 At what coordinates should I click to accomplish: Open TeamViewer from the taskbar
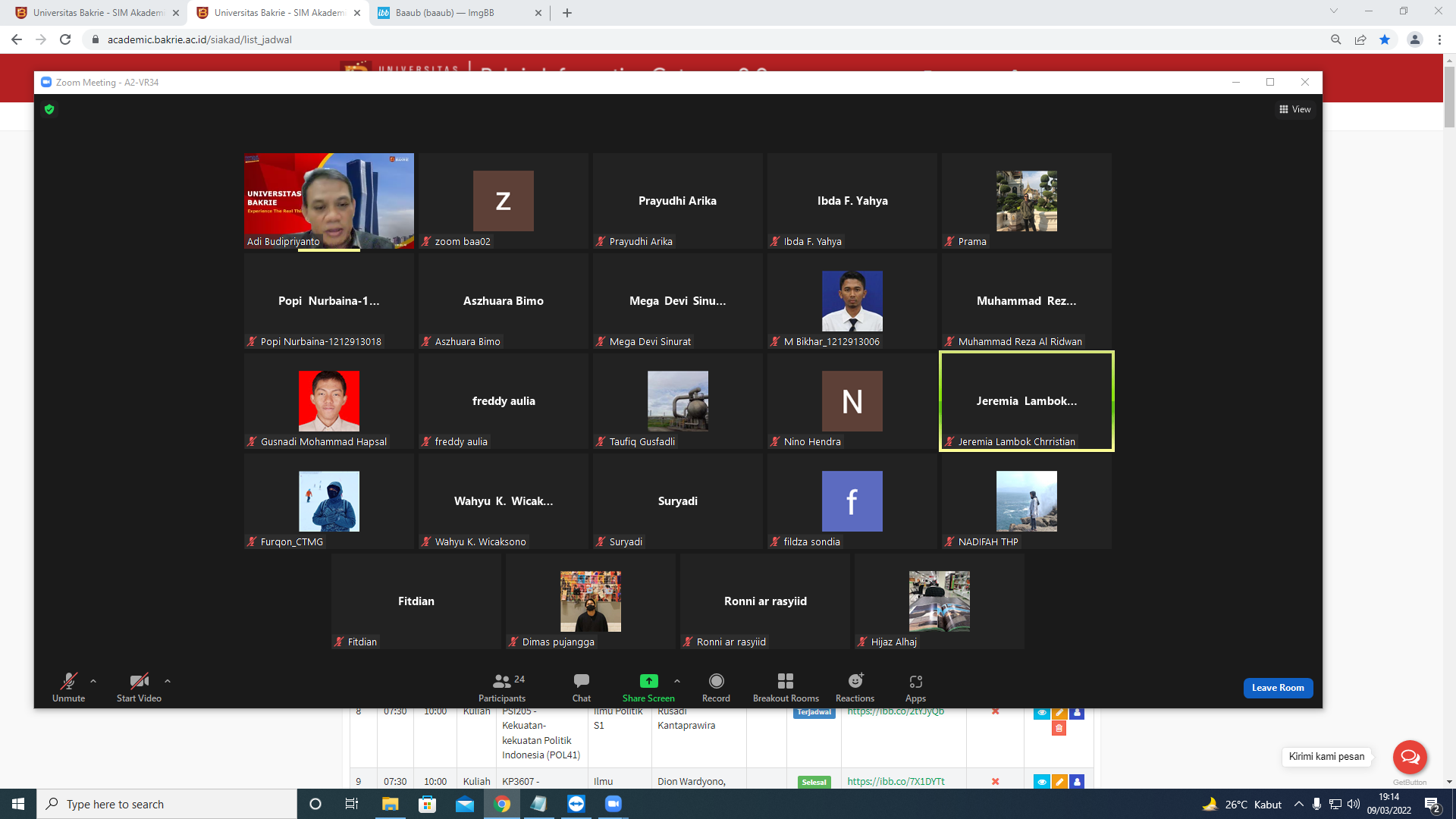tap(576, 804)
